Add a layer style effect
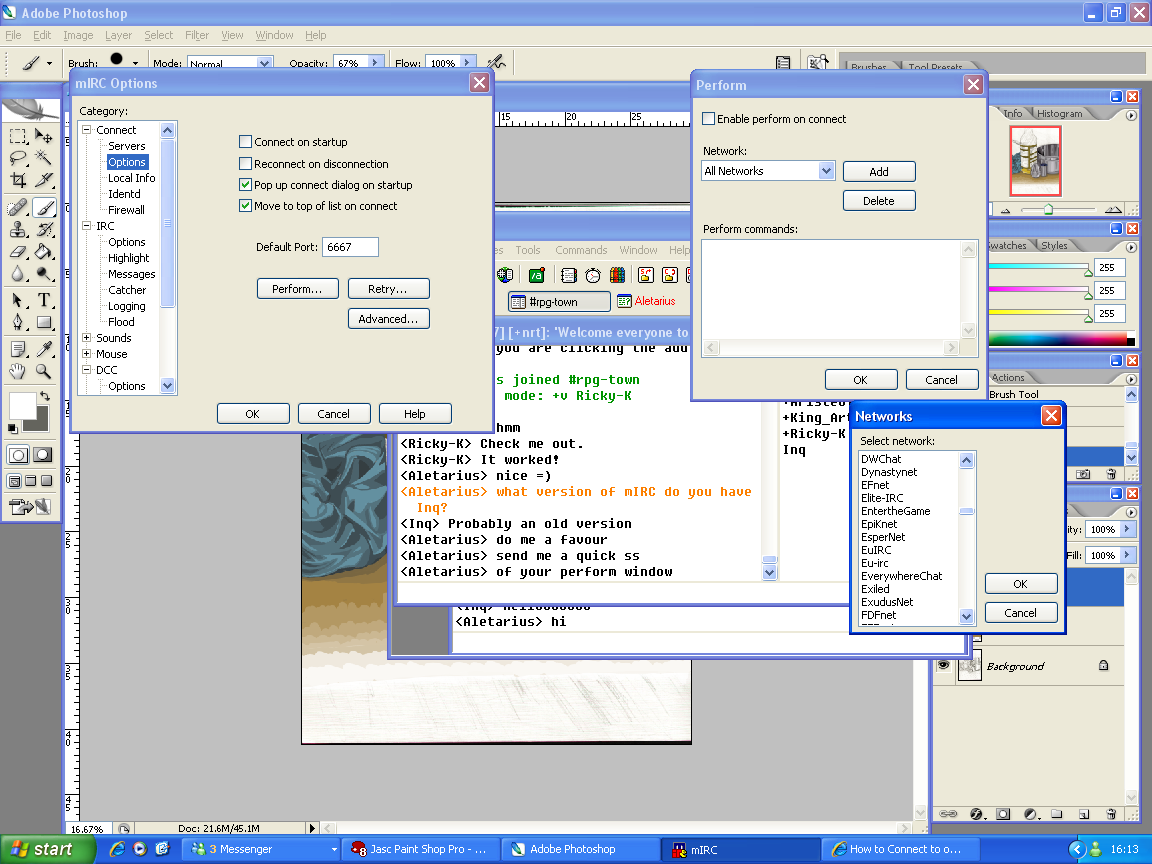Image resolution: width=1152 pixels, height=864 pixels. pyautogui.click(x=976, y=814)
